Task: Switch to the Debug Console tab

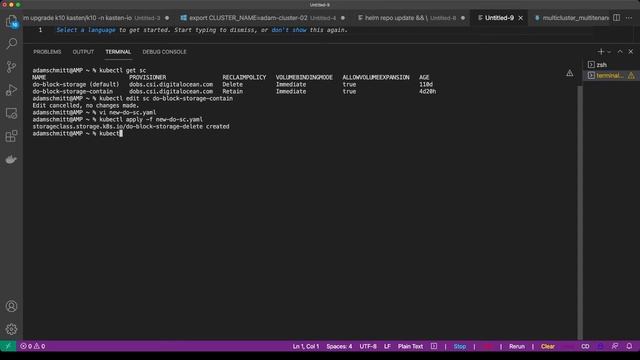Action: click(164, 52)
